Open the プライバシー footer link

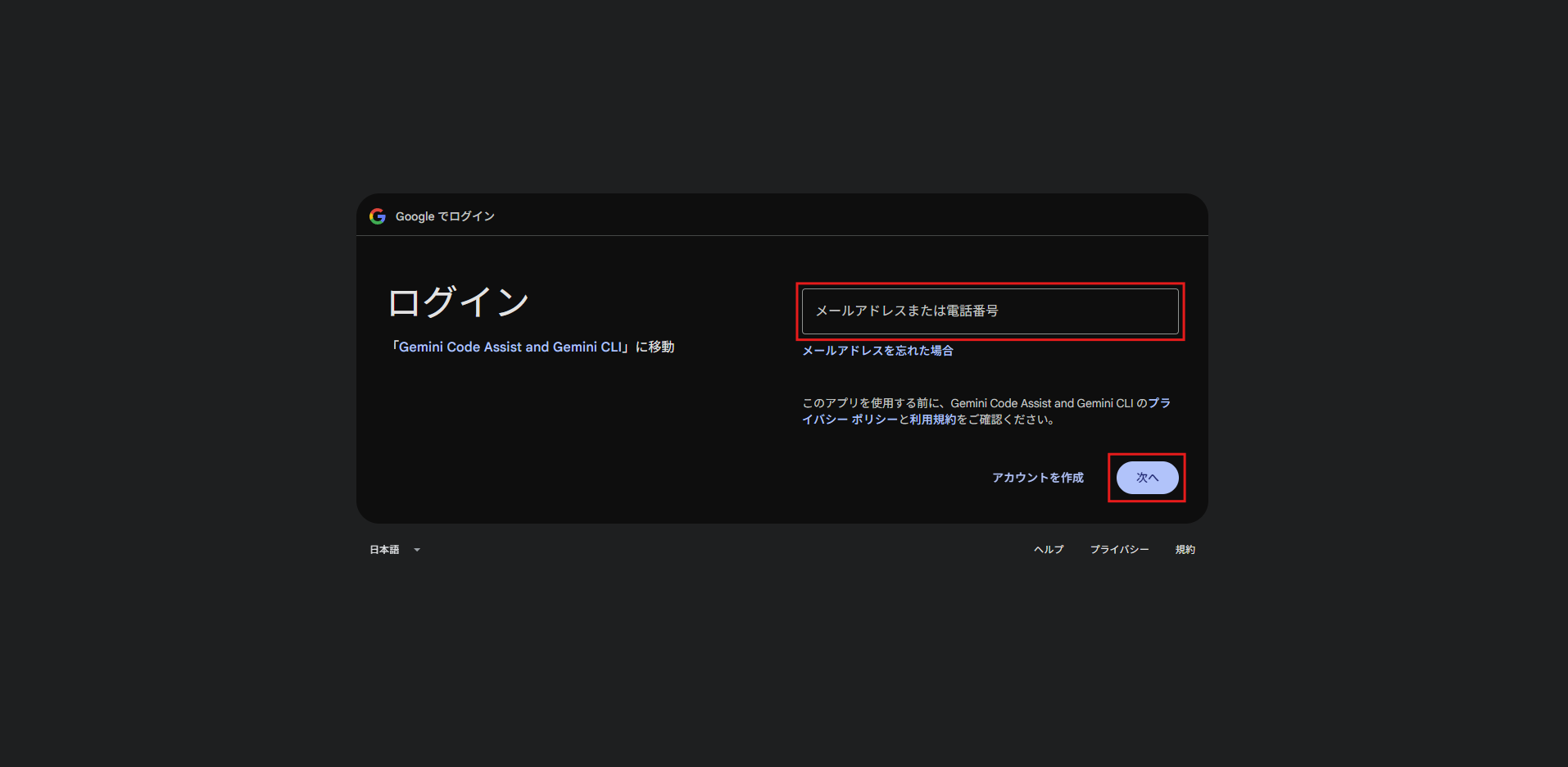1119,550
